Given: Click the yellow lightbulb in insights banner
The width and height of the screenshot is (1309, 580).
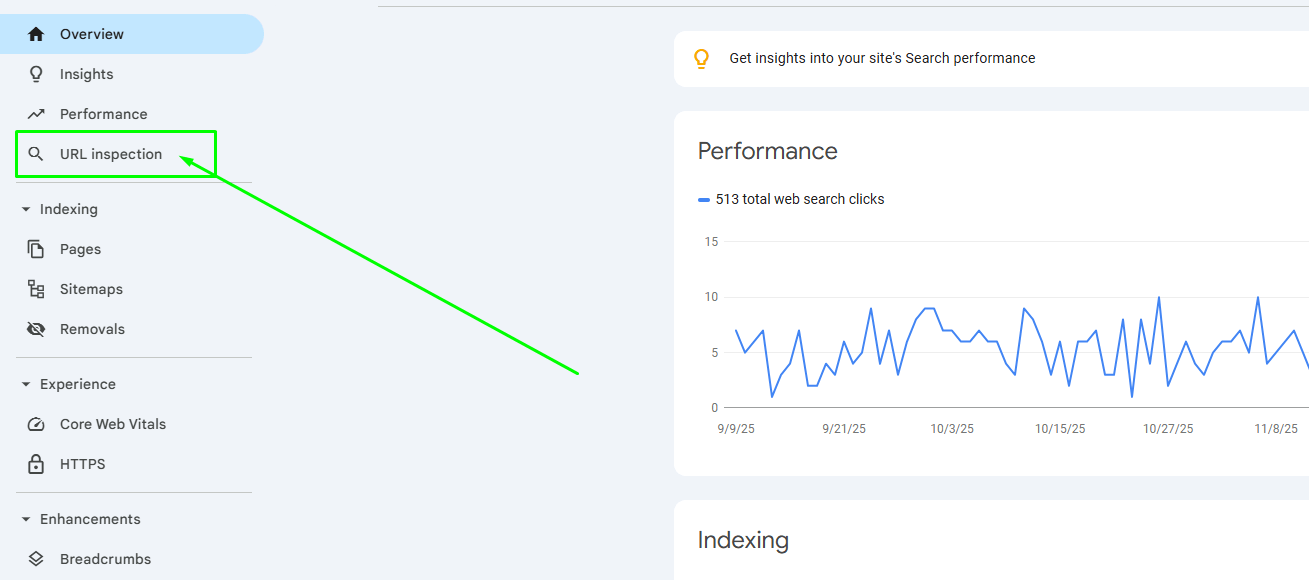Looking at the screenshot, I should pyautogui.click(x=702, y=58).
